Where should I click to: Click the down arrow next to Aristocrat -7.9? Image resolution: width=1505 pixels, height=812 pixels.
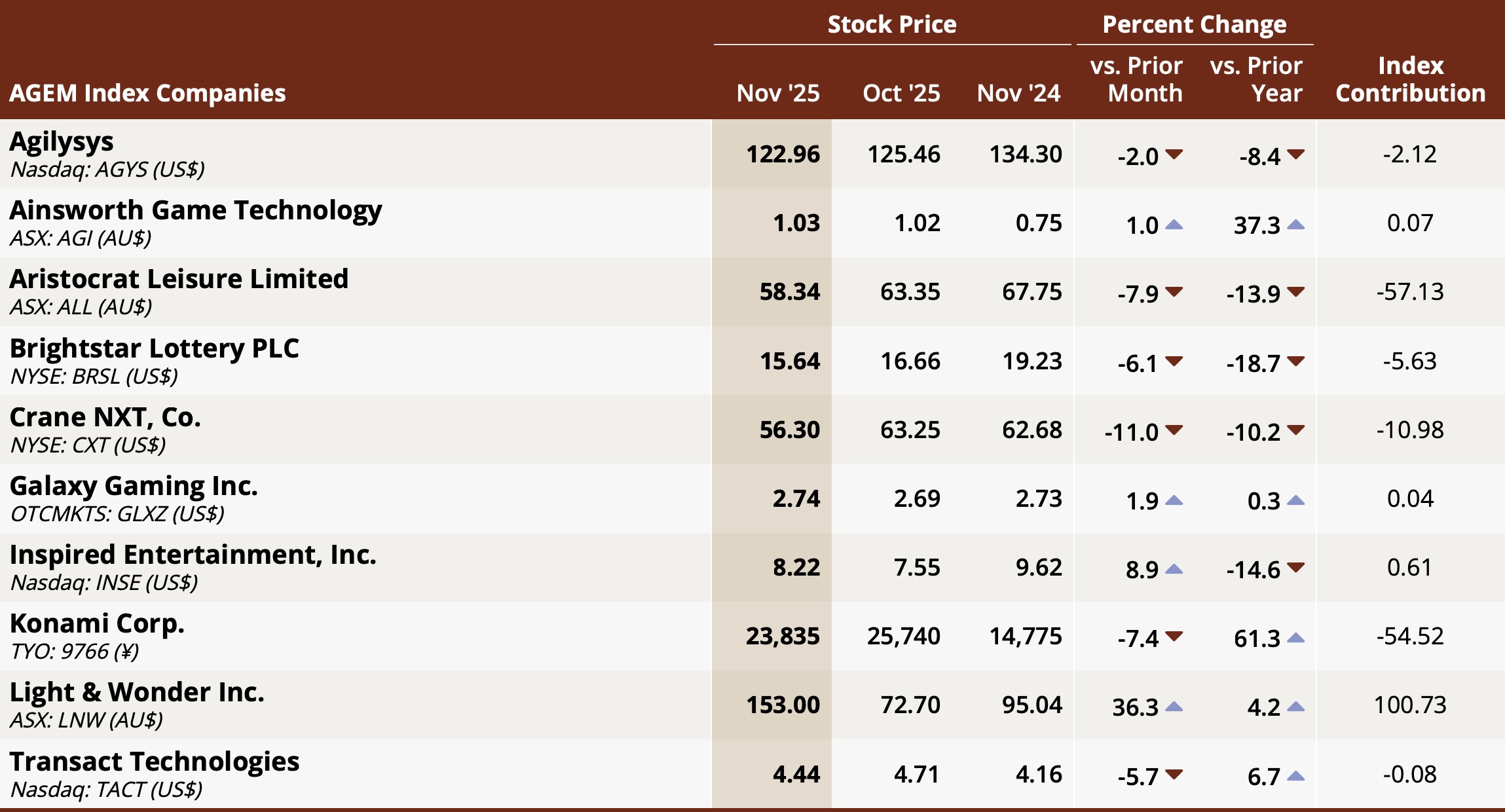click(1174, 291)
